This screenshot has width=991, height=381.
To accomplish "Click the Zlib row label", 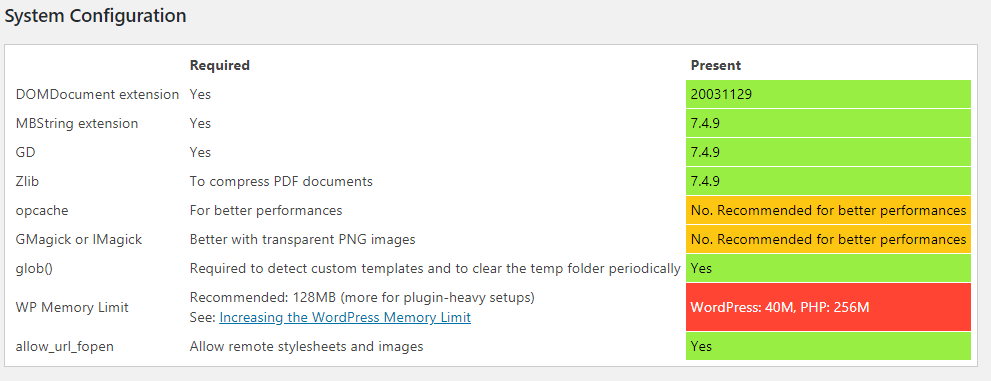I will pos(28,181).
